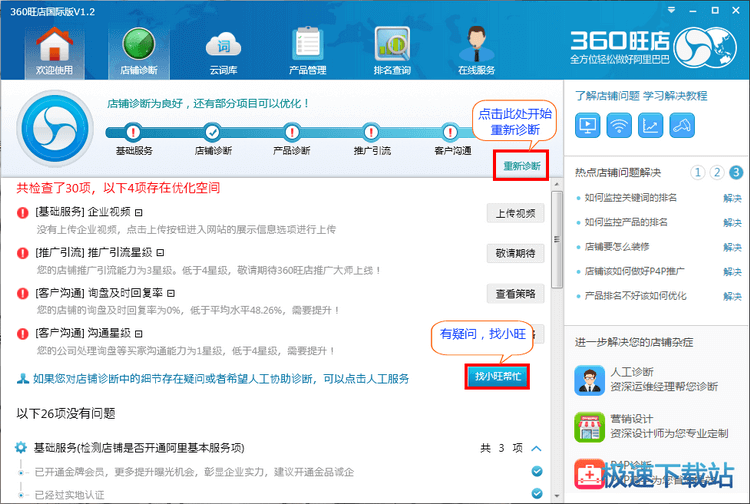Select 推广引流 warning step marker
Viewport: 750px width, 504px height.
click(x=371, y=131)
